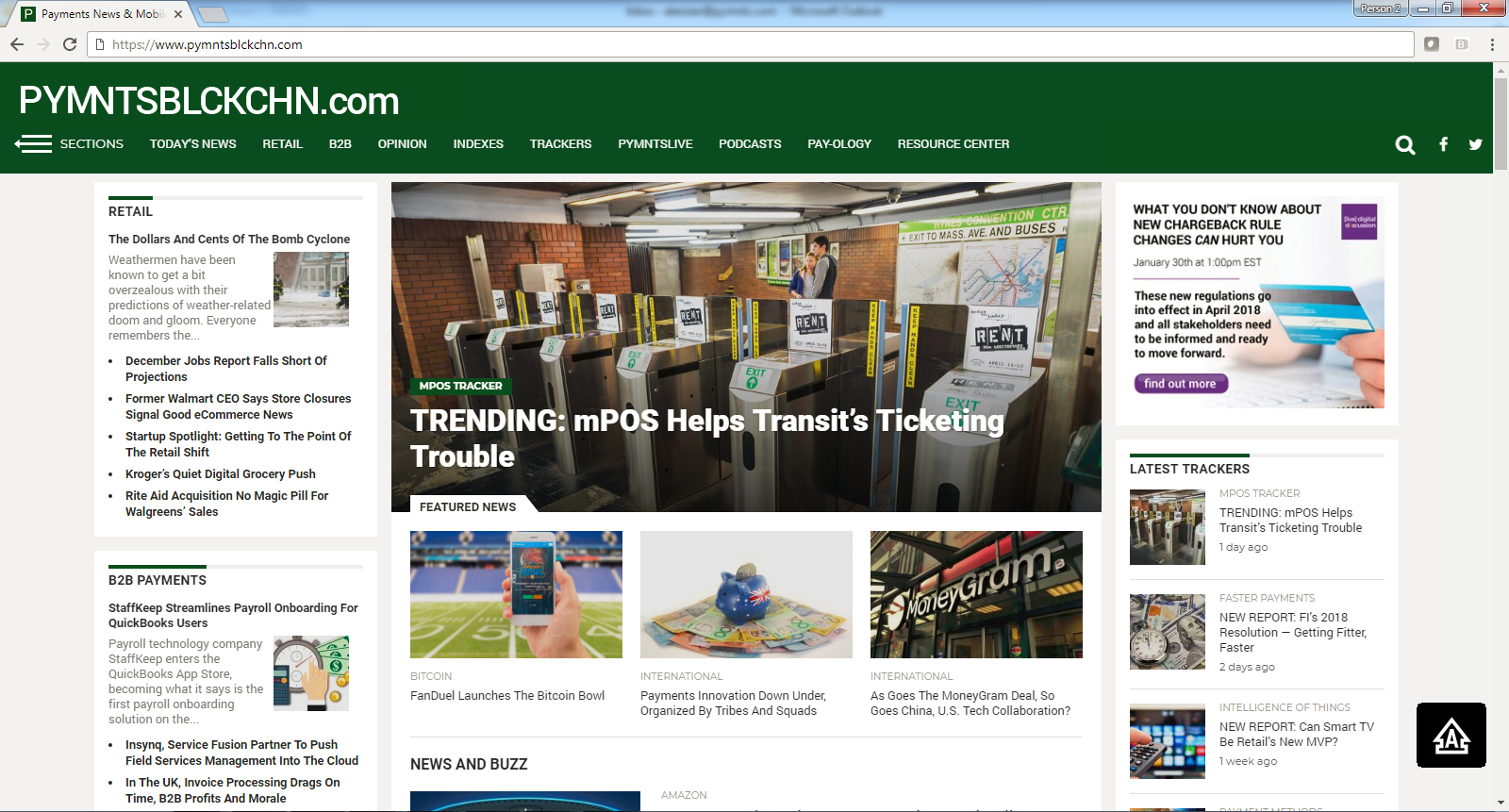Screen dimensions: 1509x812
Task: Click the MoneyGram storefront thumbnail
Action: coord(976,594)
